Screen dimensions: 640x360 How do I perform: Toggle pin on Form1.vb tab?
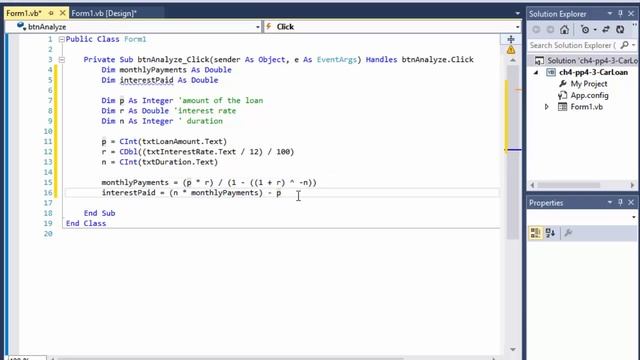(51, 13)
